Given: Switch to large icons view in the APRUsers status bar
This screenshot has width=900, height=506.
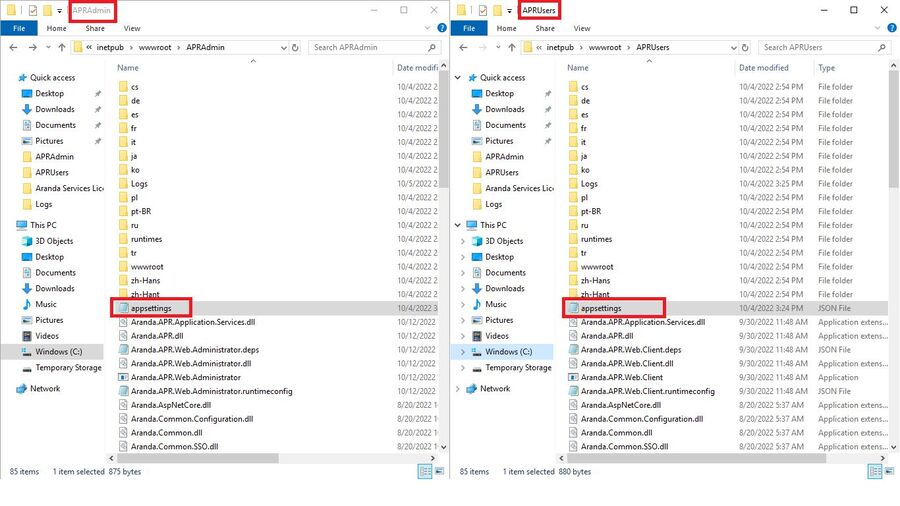Looking at the screenshot, I should pos(889,471).
